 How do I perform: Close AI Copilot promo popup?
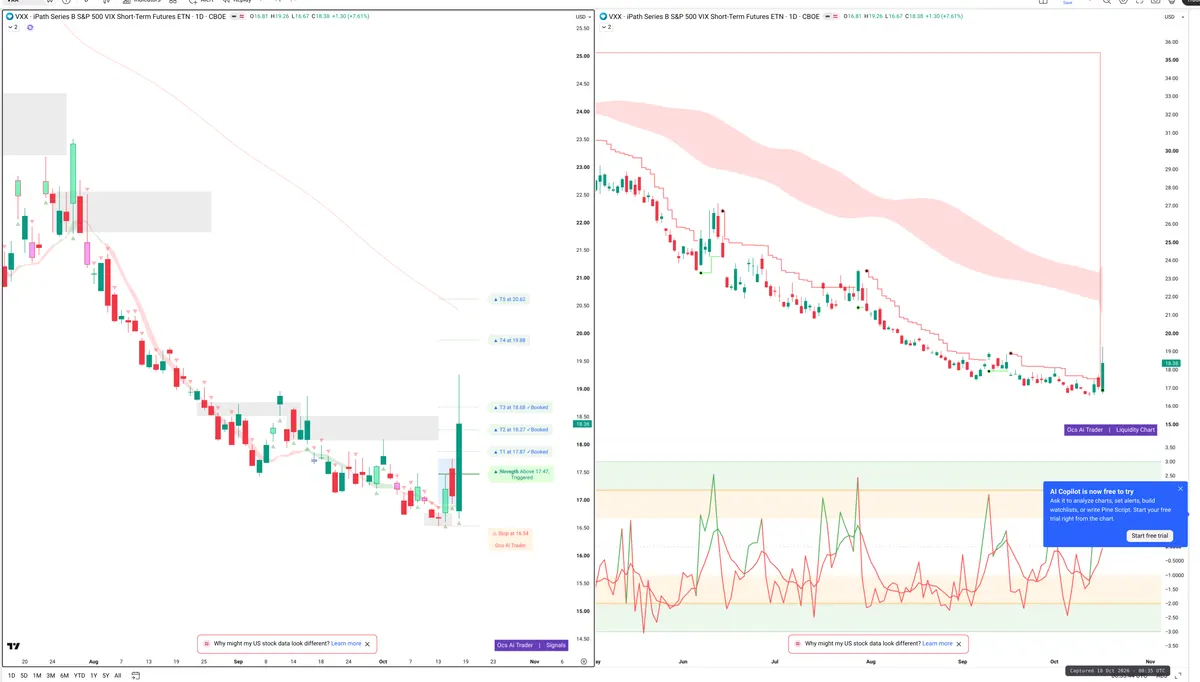click(x=1180, y=489)
